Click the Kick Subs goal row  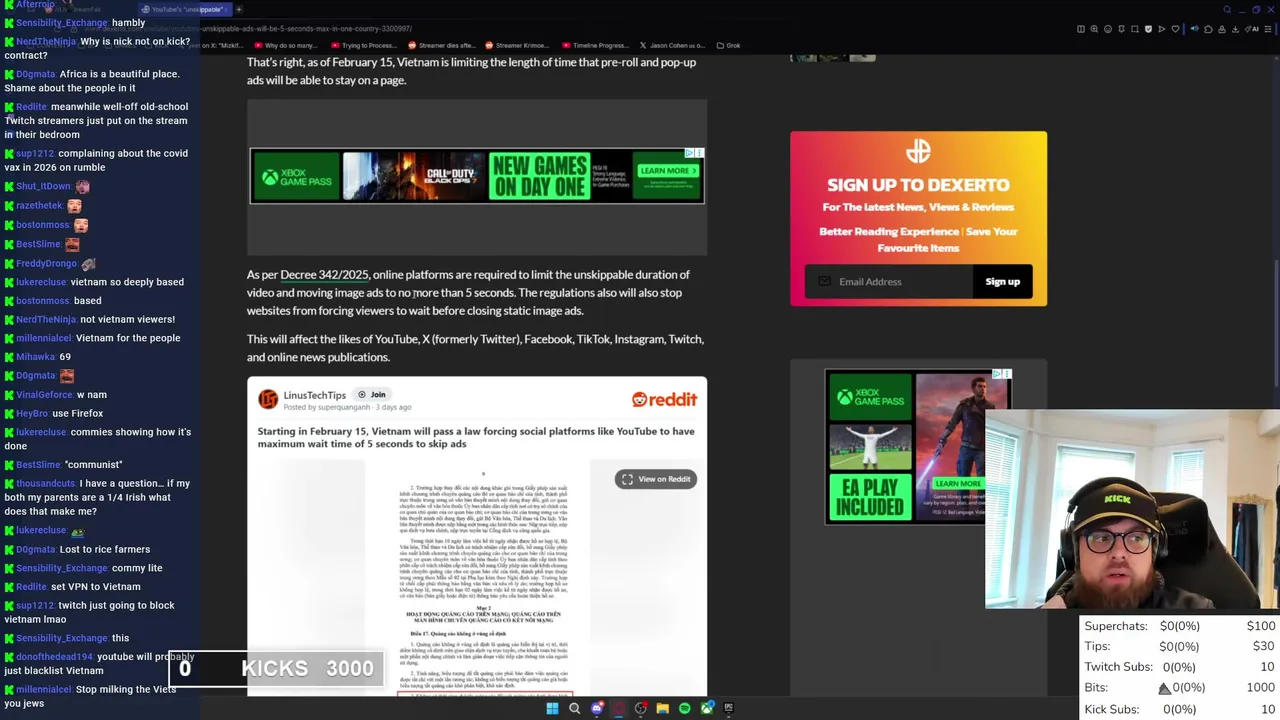tap(1180, 709)
